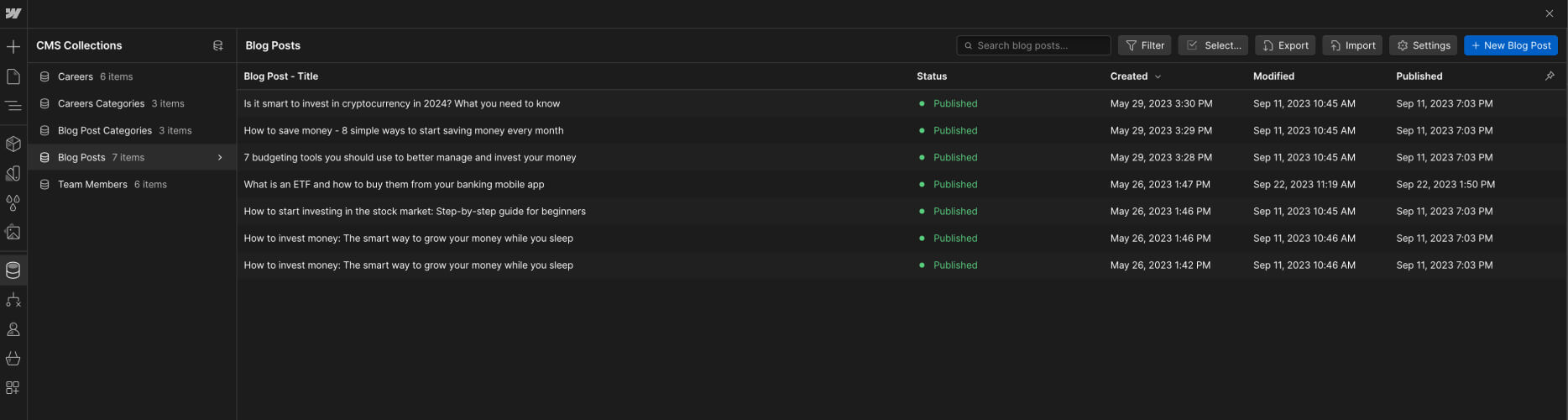Click the Team Members collection database icon

(x=44, y=184)
